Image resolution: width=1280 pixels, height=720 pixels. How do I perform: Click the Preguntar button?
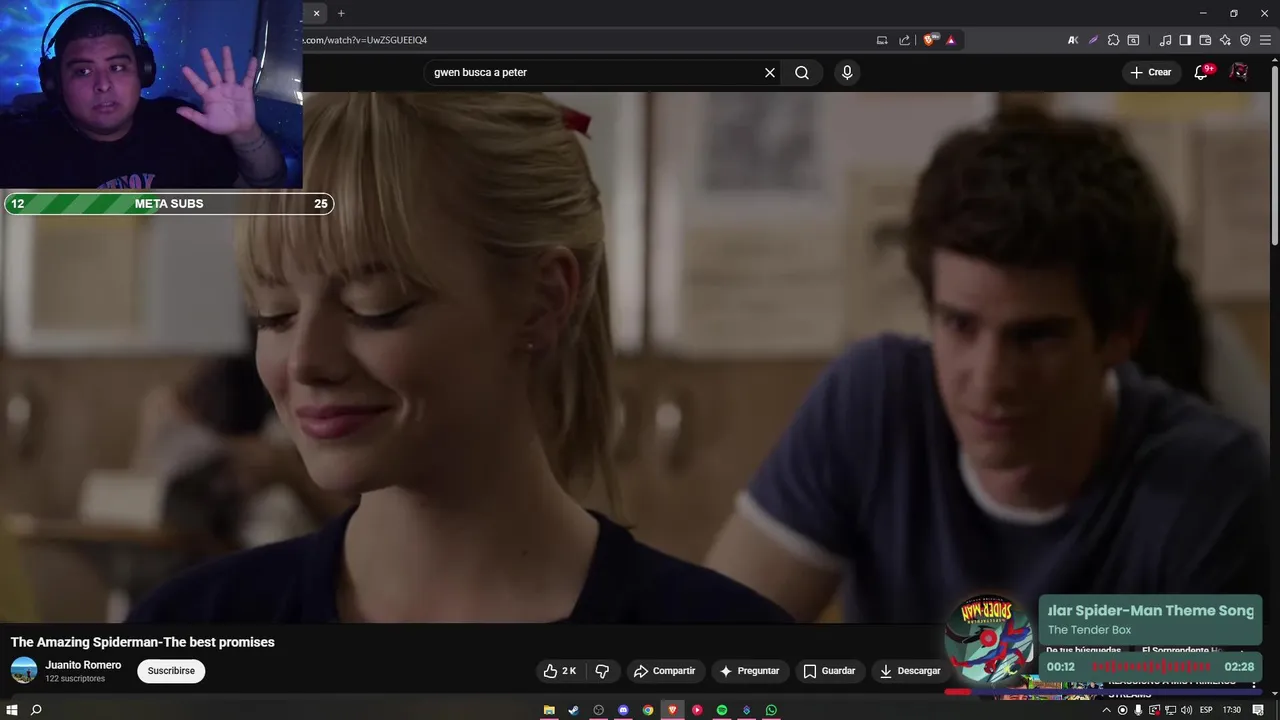click(749, 671)
